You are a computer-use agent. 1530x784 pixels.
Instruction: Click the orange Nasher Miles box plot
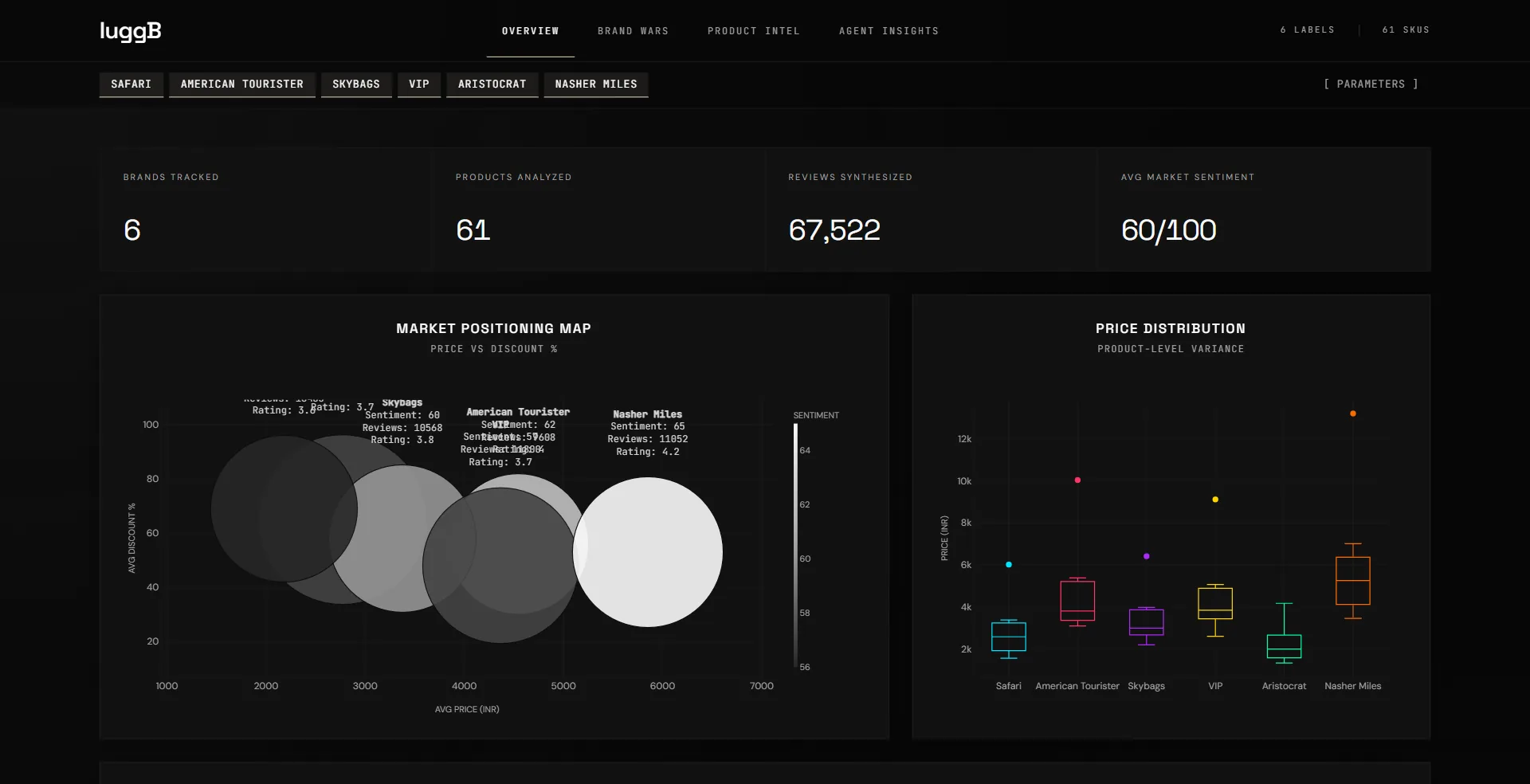tap(1353, 581)
